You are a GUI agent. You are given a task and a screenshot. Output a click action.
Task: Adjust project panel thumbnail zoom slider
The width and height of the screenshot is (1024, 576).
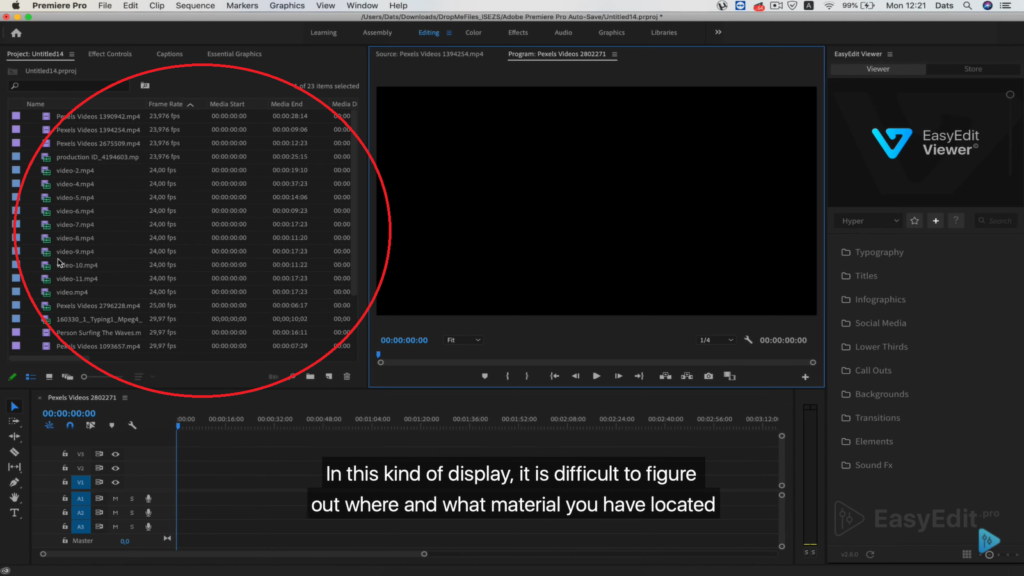pos(84,377)
